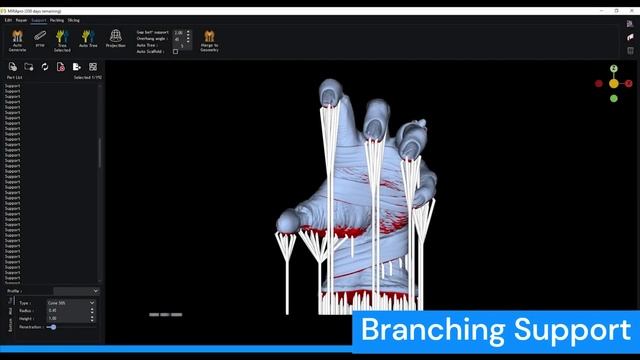Click the middle icon in right sidebar
640x360 pixels.
coord(630,37)
